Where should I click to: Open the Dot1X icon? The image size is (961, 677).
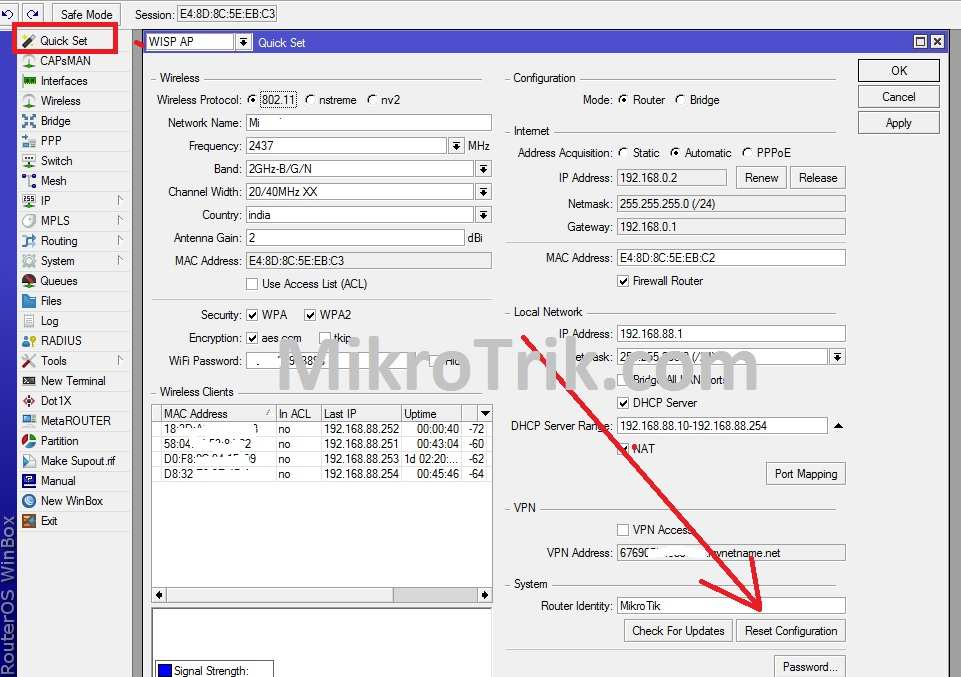pos(29,401)
